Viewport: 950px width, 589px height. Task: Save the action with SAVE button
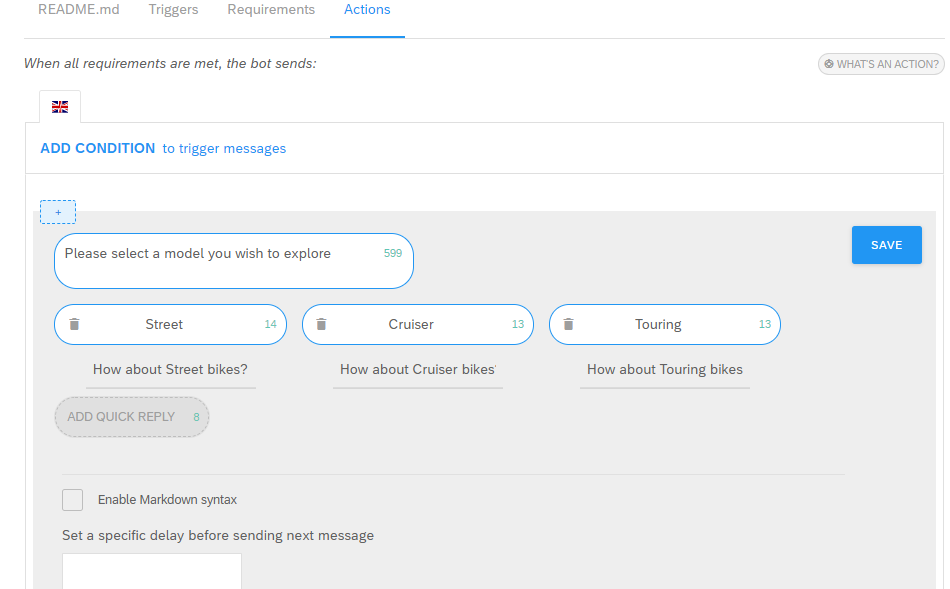(x=886, y=245)
